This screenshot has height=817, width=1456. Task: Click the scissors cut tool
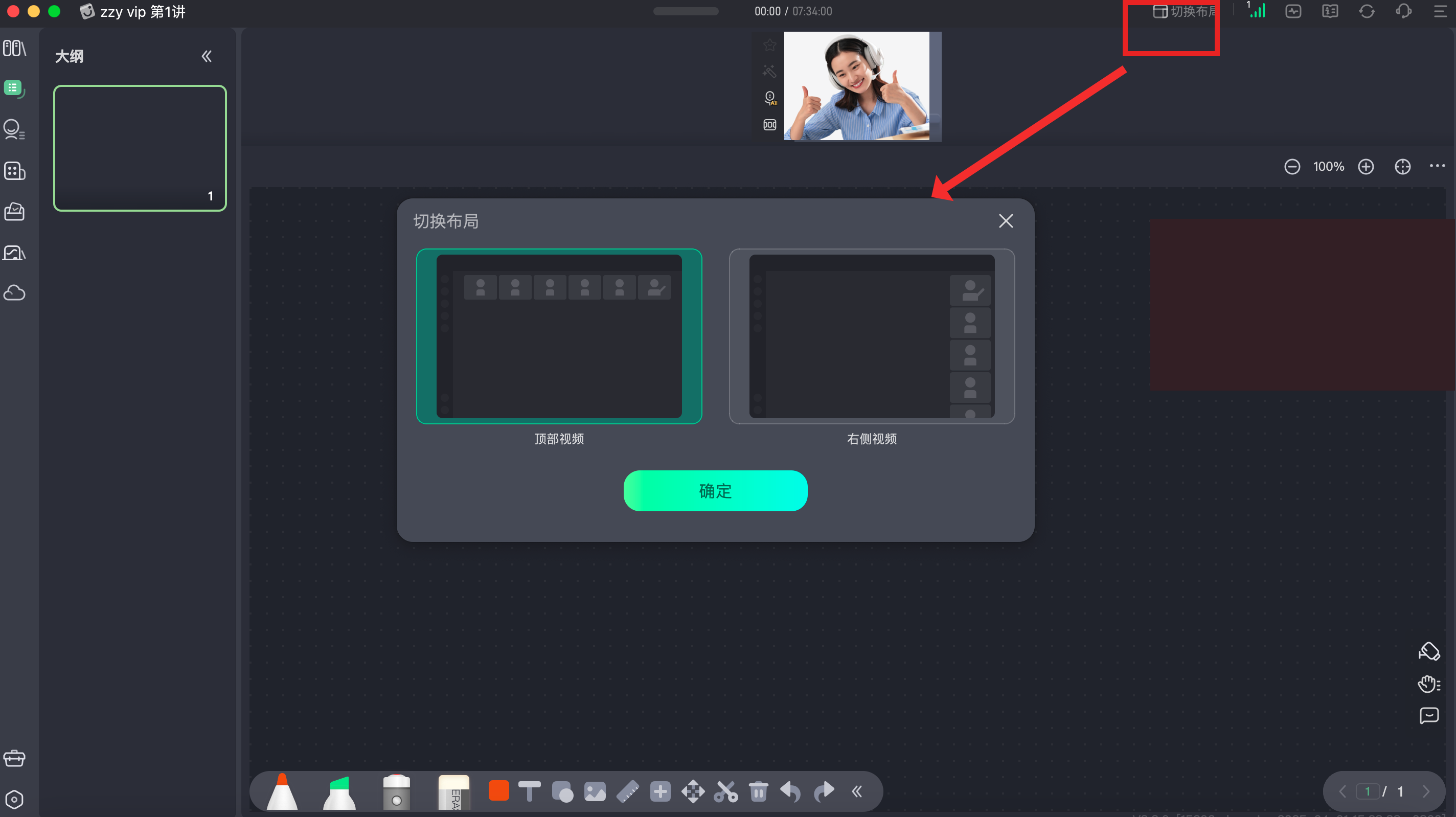click(x=726, y=791)
